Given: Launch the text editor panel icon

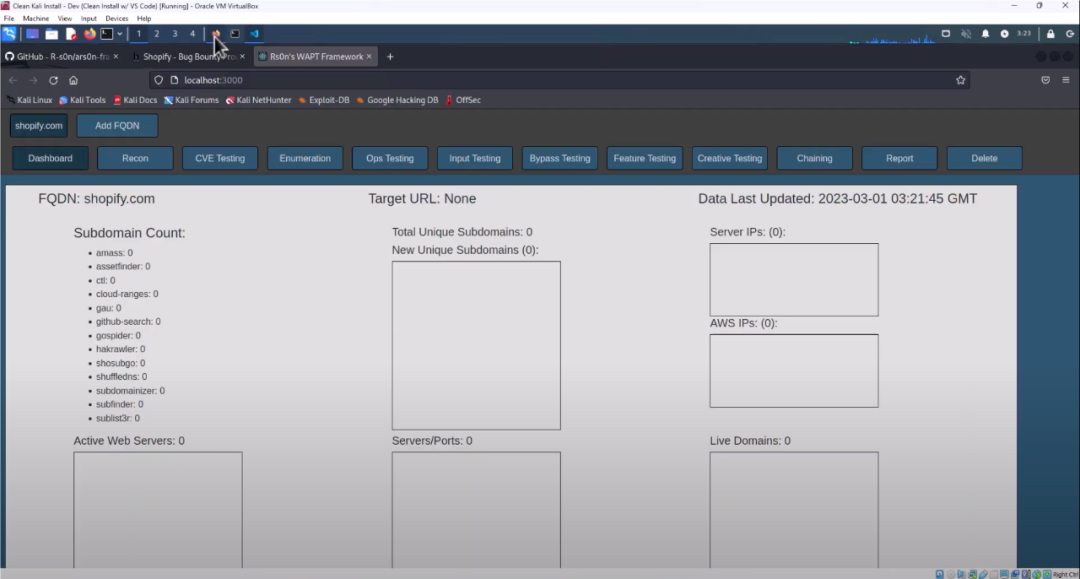Looking at the screenshot, I should point(71,34).
